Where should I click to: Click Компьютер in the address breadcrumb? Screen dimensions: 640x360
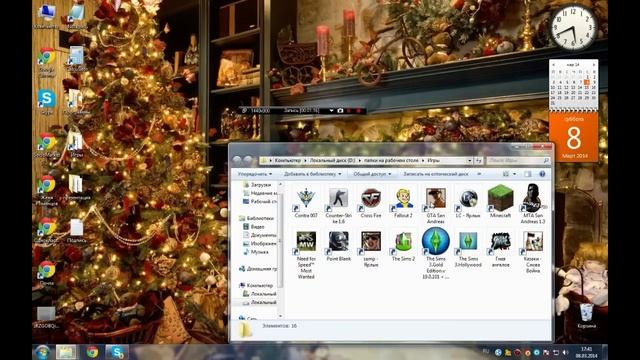click(287, 161)
